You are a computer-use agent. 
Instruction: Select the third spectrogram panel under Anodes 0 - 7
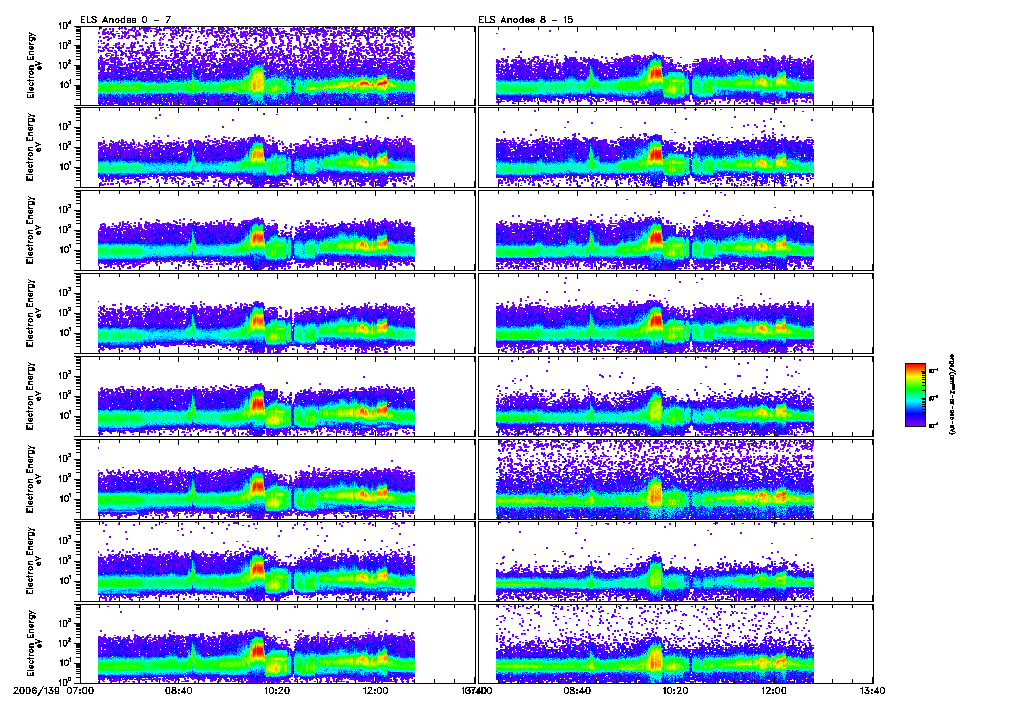[x=276, y=231]
